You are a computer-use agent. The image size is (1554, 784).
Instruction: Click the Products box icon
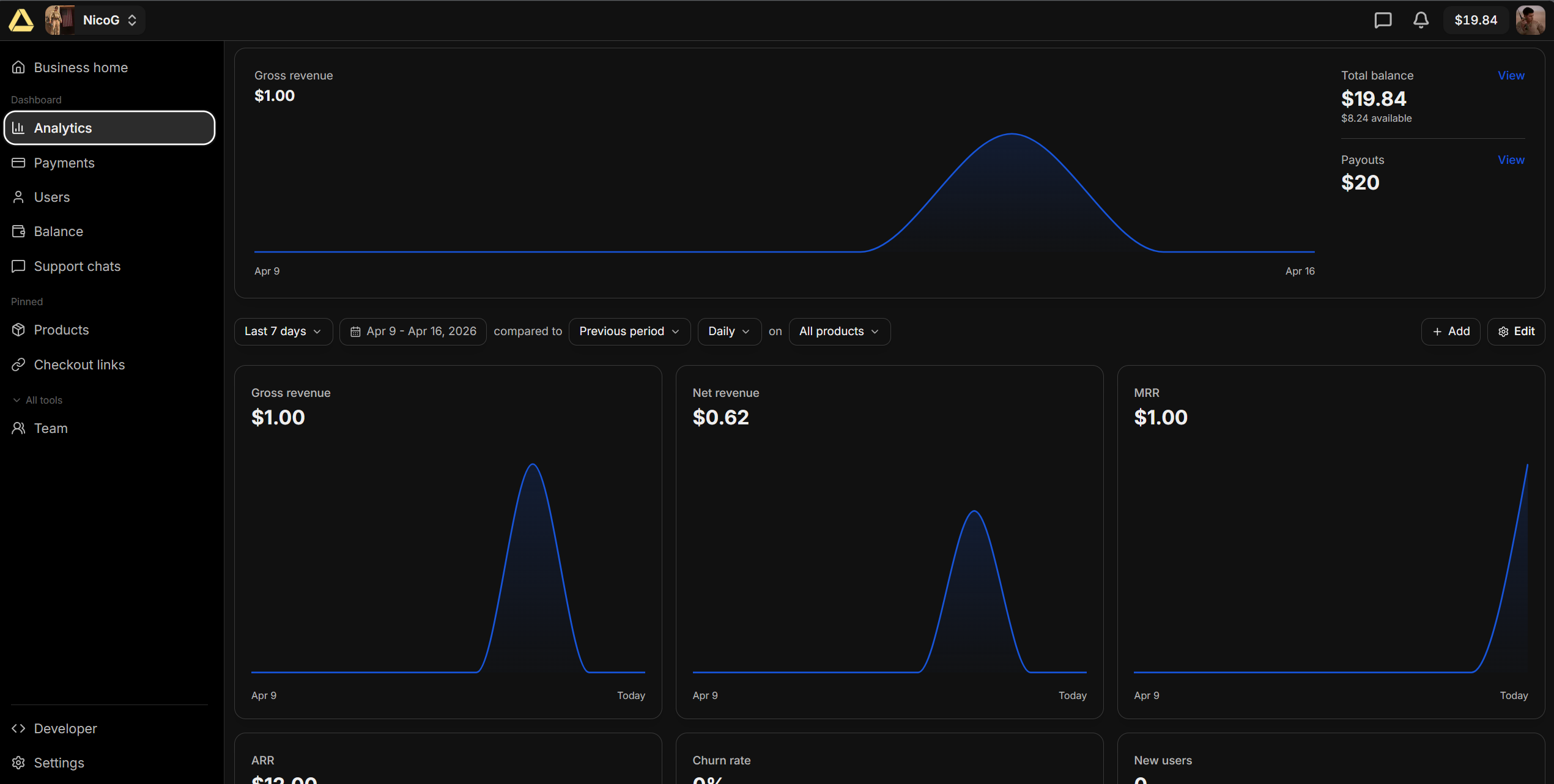point(19,330)
